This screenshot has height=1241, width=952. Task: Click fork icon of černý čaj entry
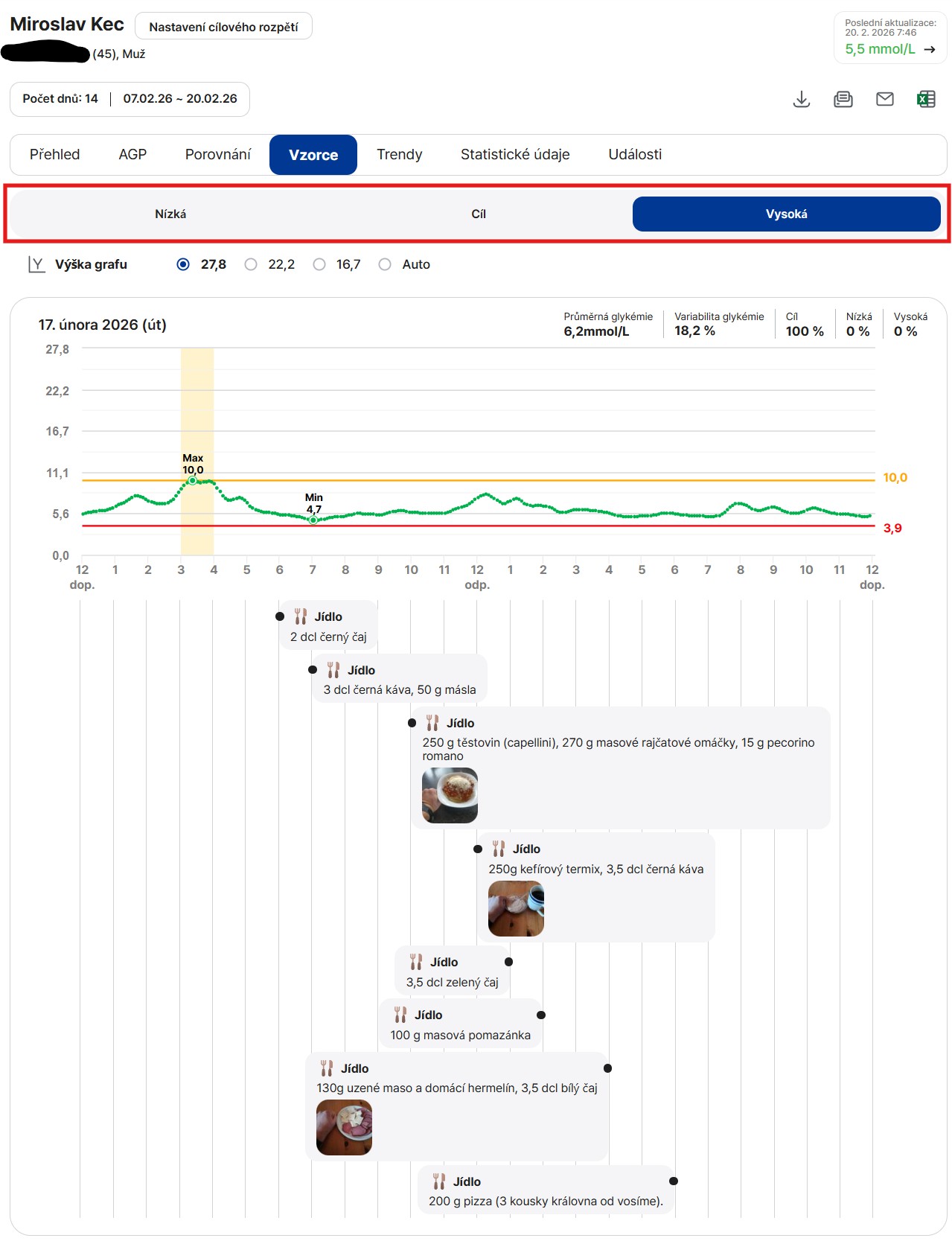301,616
